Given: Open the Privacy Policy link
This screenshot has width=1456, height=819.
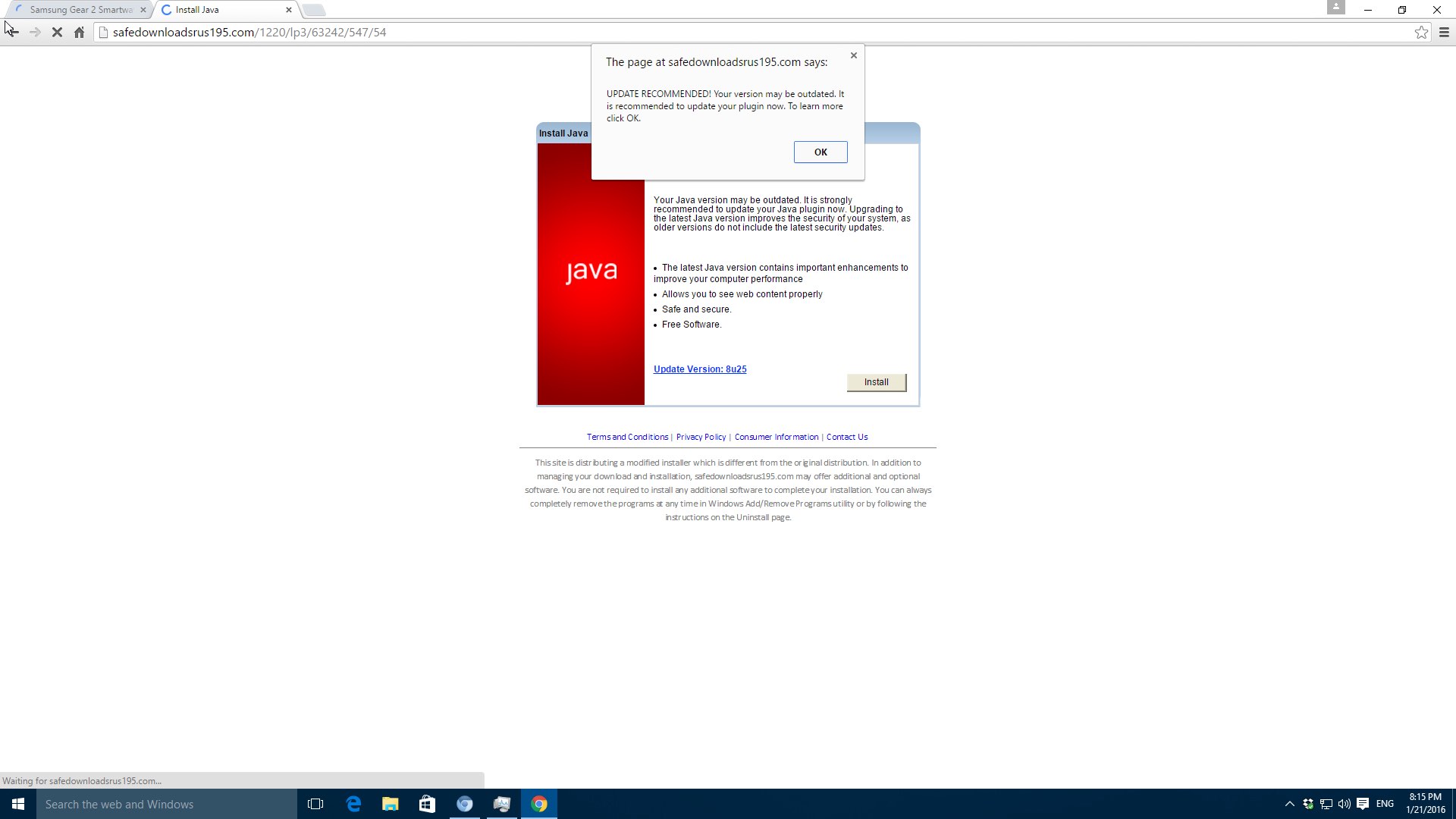Looking at the screenshot, I should coord(701,437).
